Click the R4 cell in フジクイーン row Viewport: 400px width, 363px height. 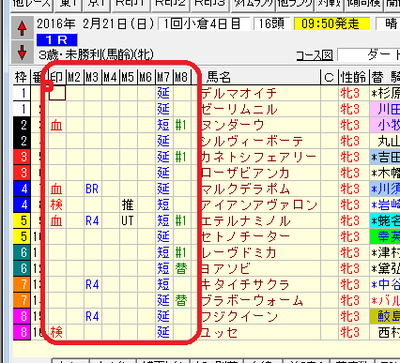(92, 316)
